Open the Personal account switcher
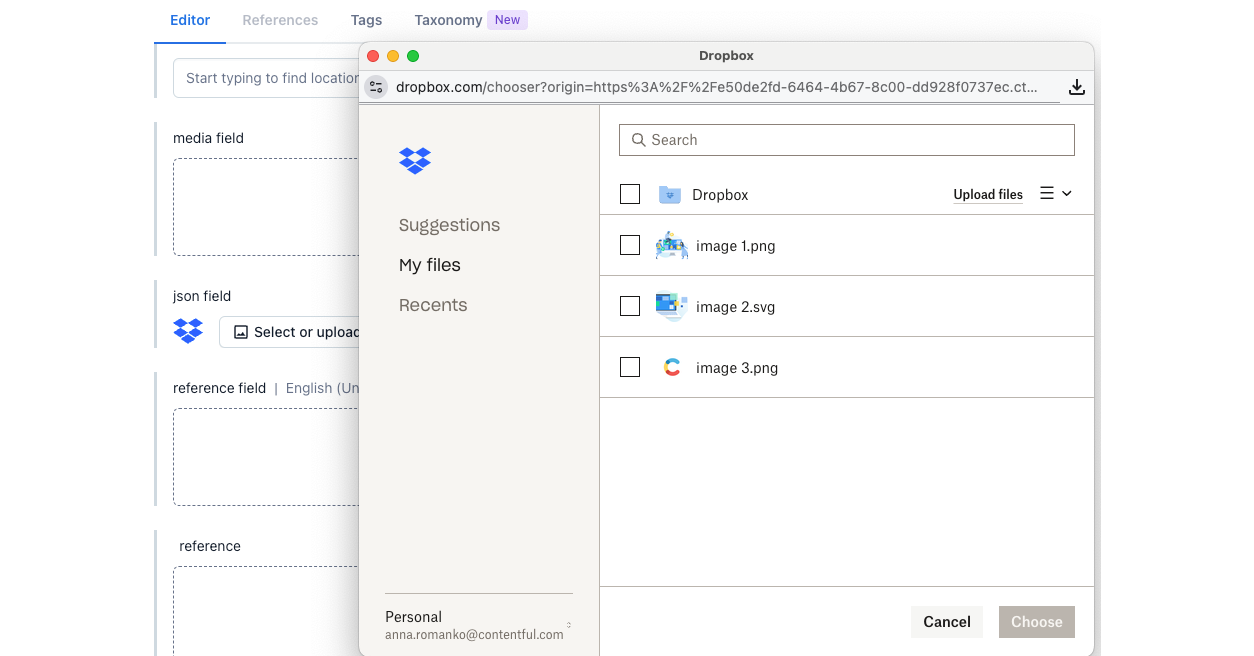1254x656 pixels. click(479, 625)
